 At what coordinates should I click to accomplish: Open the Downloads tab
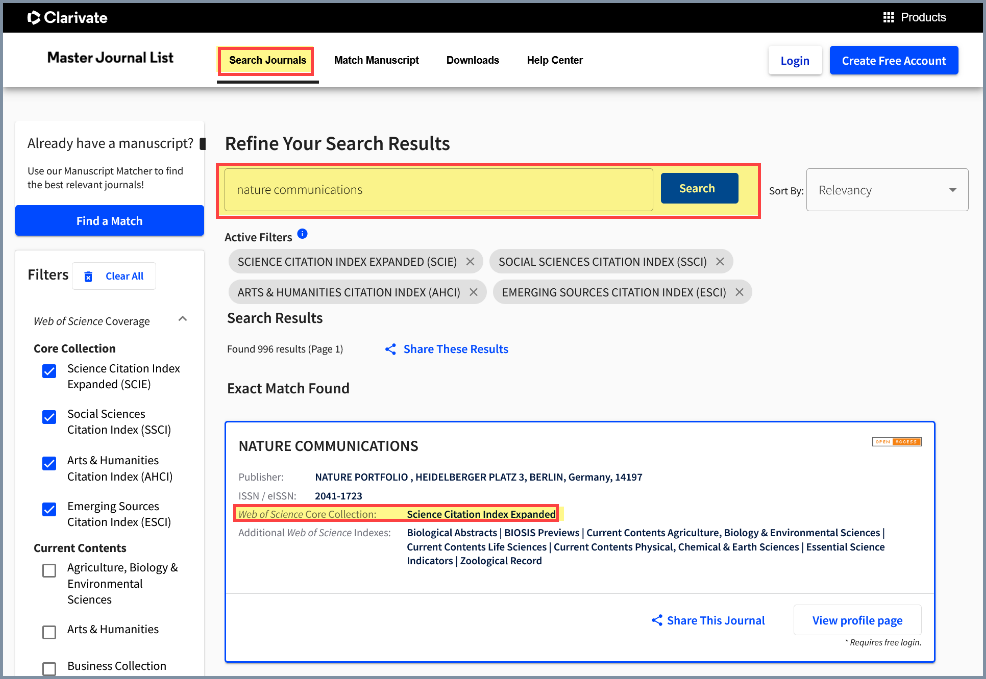tap(472, 61)
